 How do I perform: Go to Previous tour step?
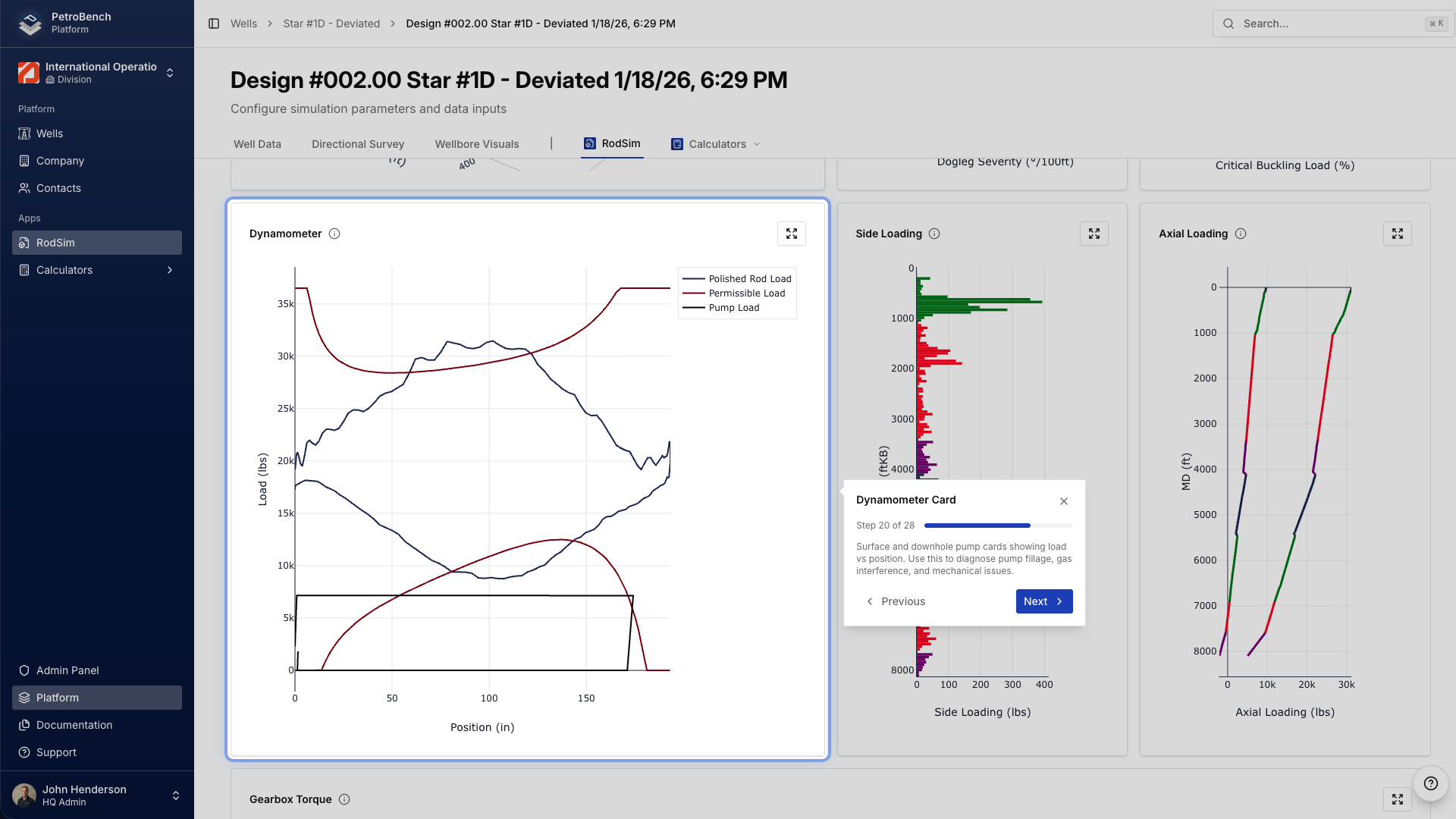[895, 601]
